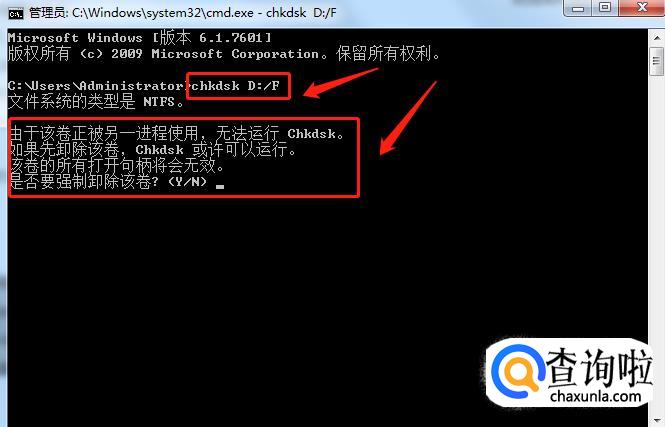665x427 pixels.
Task: Open the chaxunla.com watermark link
Action: click(x=595, y=397)
